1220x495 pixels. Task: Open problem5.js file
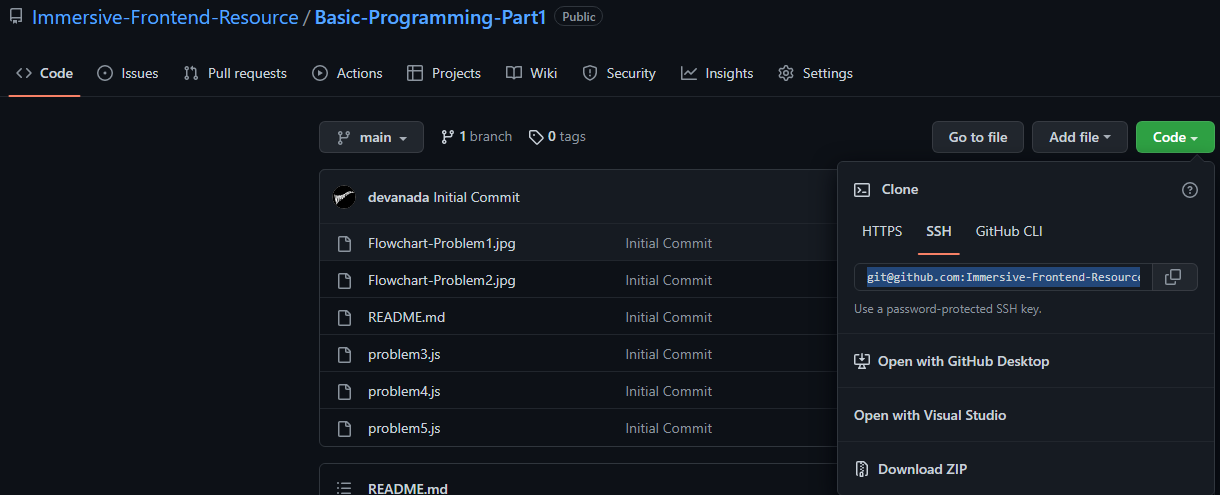pos(404,428)
